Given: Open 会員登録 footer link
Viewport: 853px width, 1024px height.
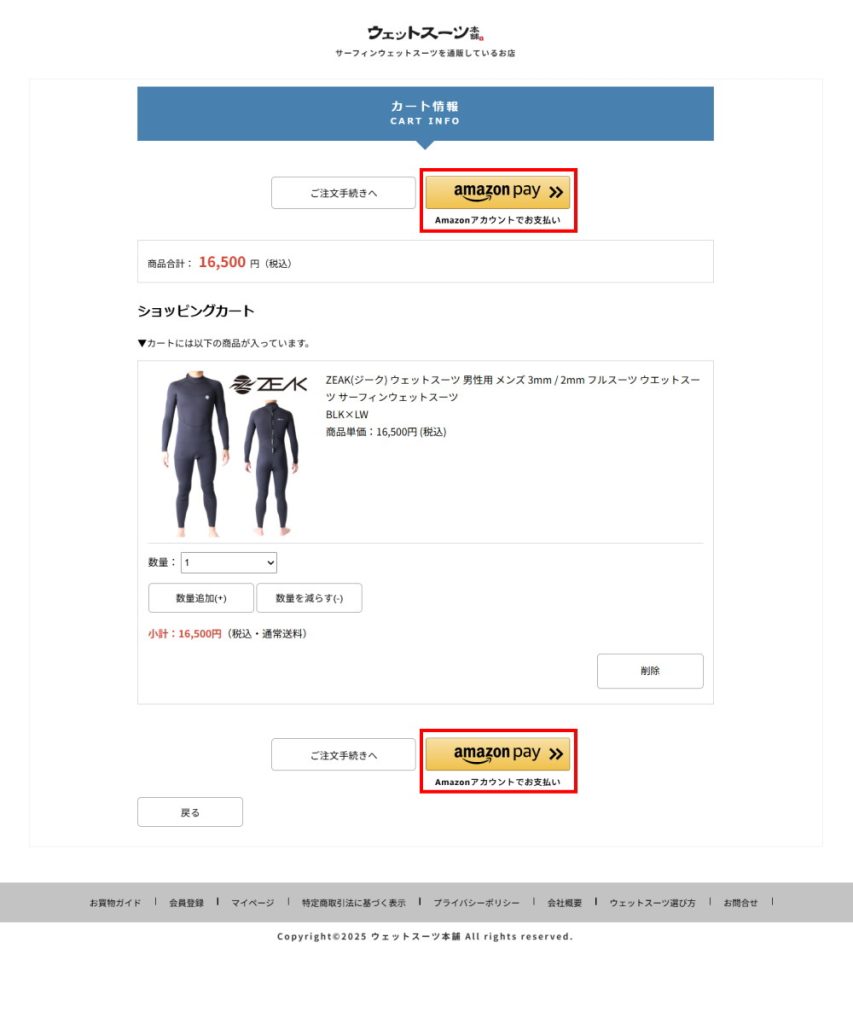Looking at the screenshot, I should pos(186,903).
